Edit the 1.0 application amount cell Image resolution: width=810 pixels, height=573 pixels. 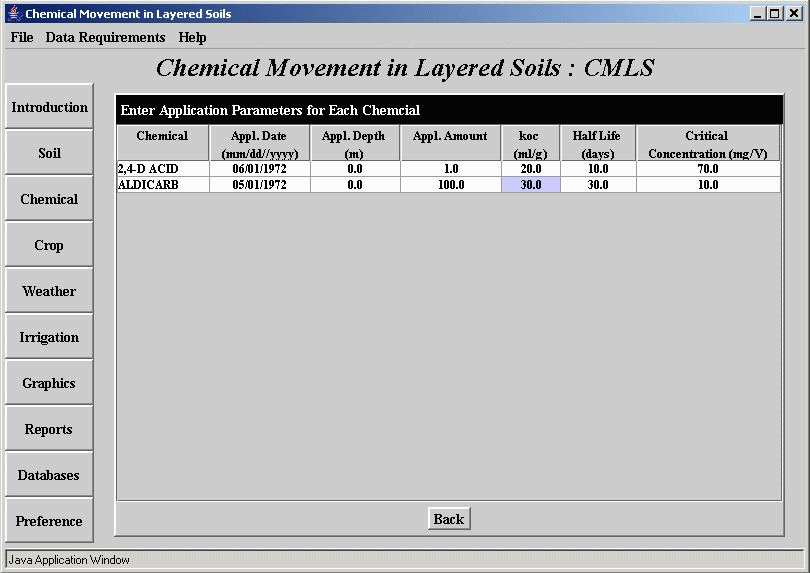click(450, 169)
